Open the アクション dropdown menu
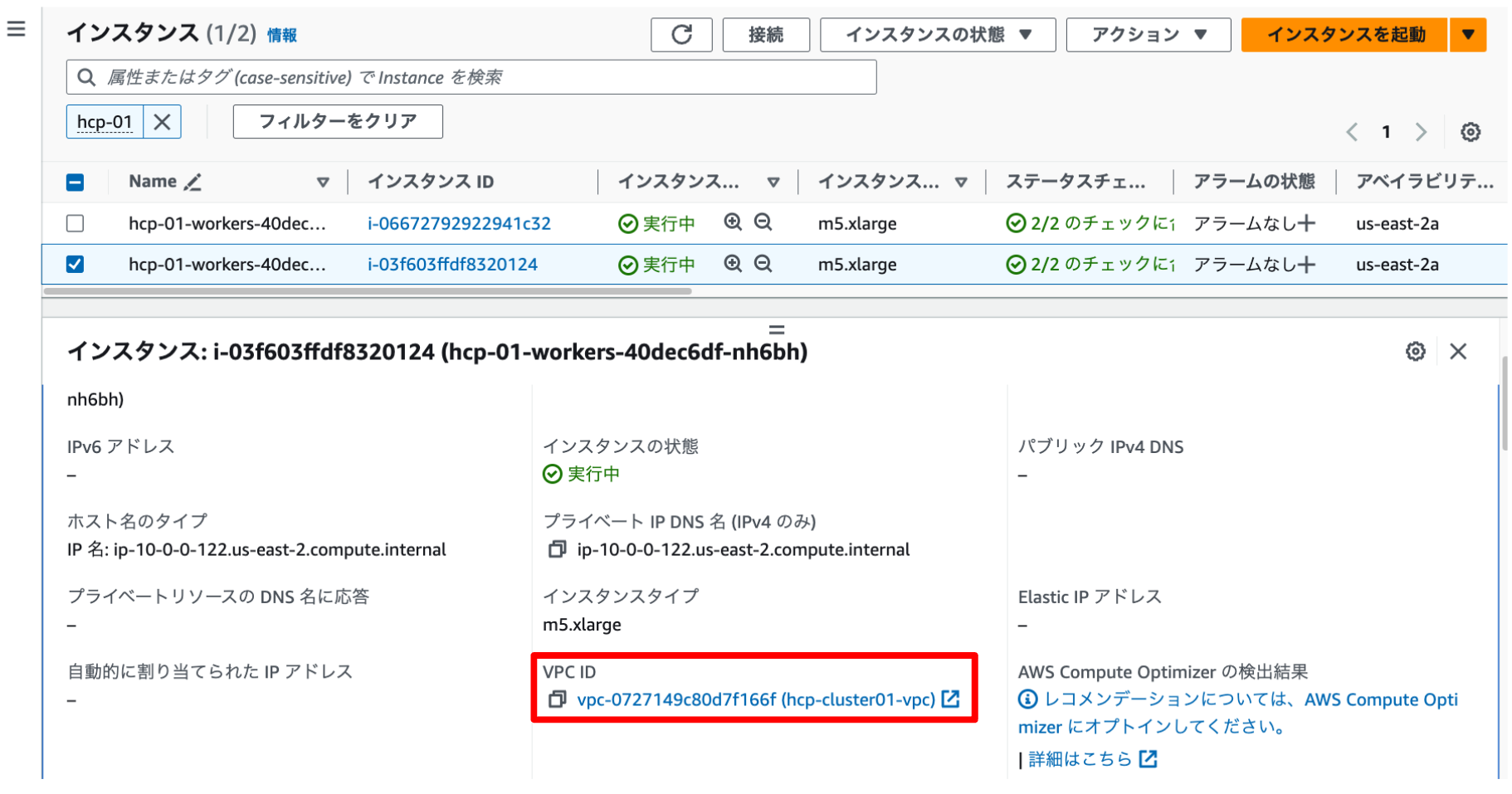Screen dimensions: 1512x794 (1149, 35)
